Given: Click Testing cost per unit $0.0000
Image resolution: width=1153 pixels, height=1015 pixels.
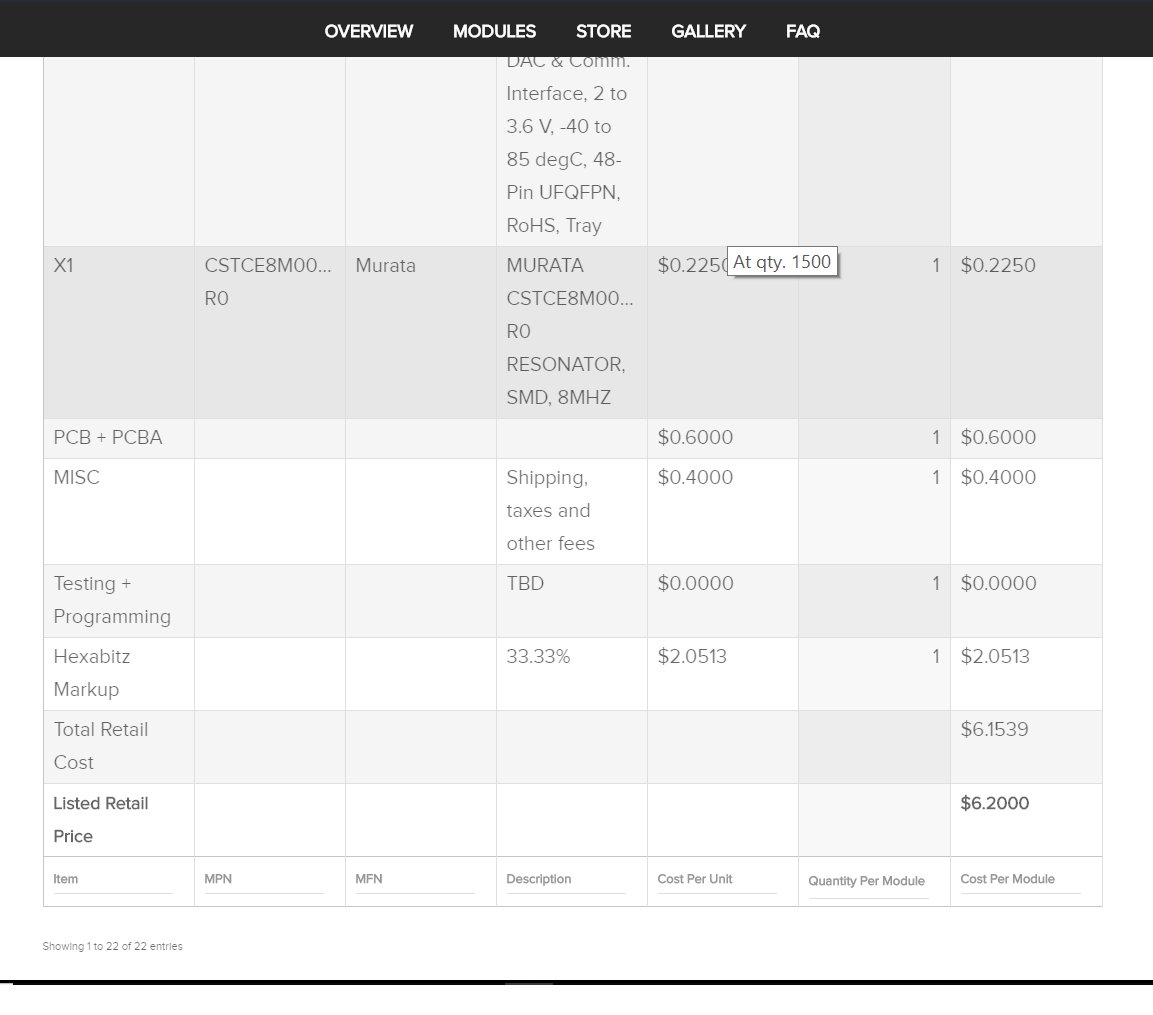Looking at the screenshot, I should click(695, 583).
